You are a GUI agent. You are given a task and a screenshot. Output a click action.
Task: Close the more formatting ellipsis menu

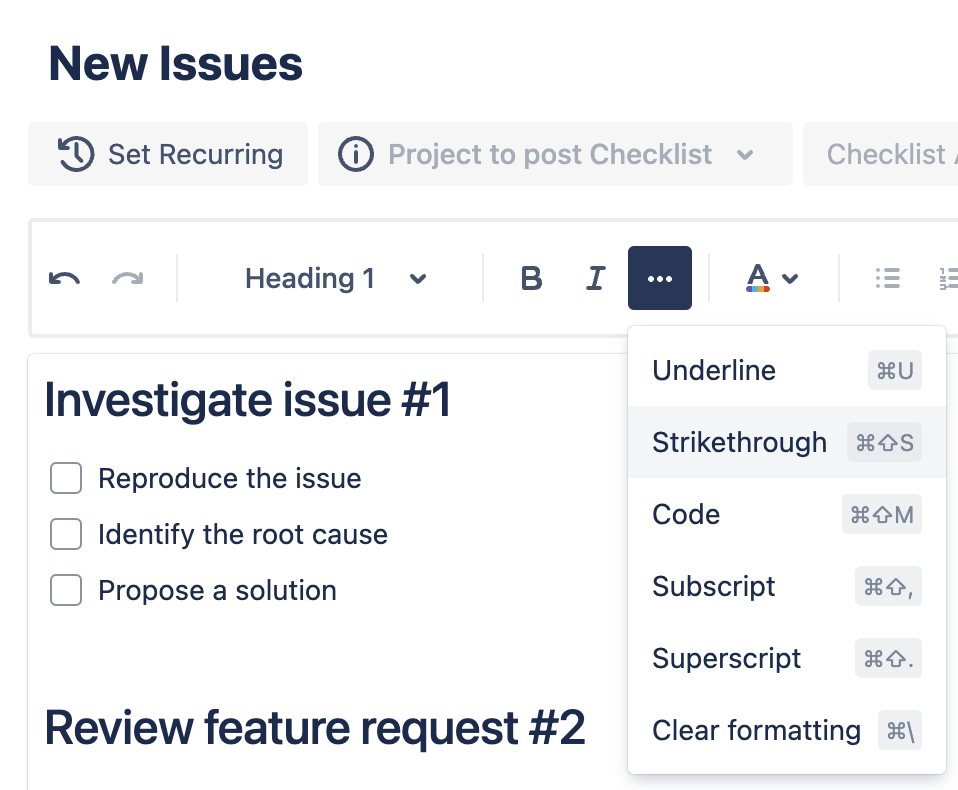click(660, 279)
